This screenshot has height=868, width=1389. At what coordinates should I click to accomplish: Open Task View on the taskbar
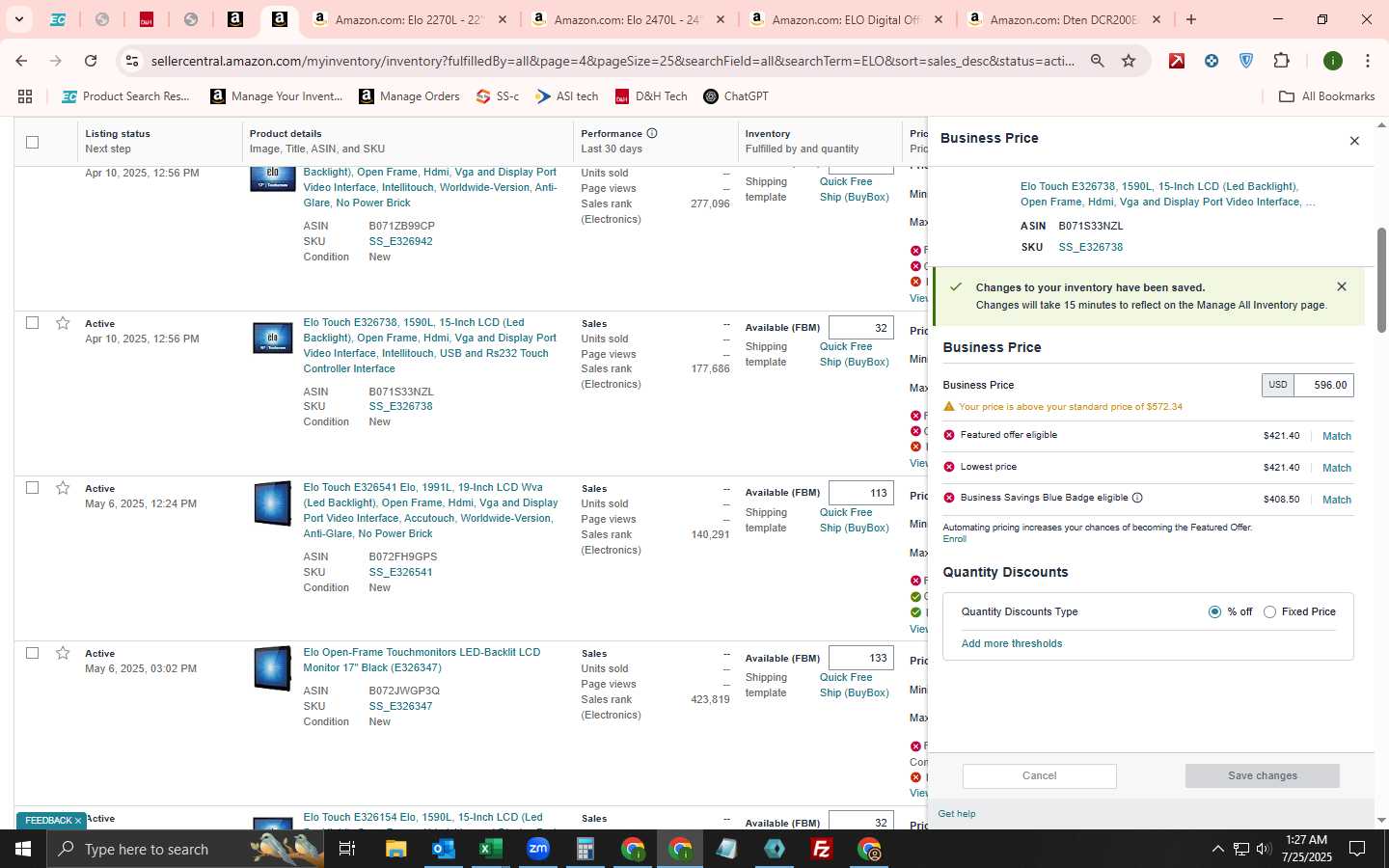coord(347,849)
